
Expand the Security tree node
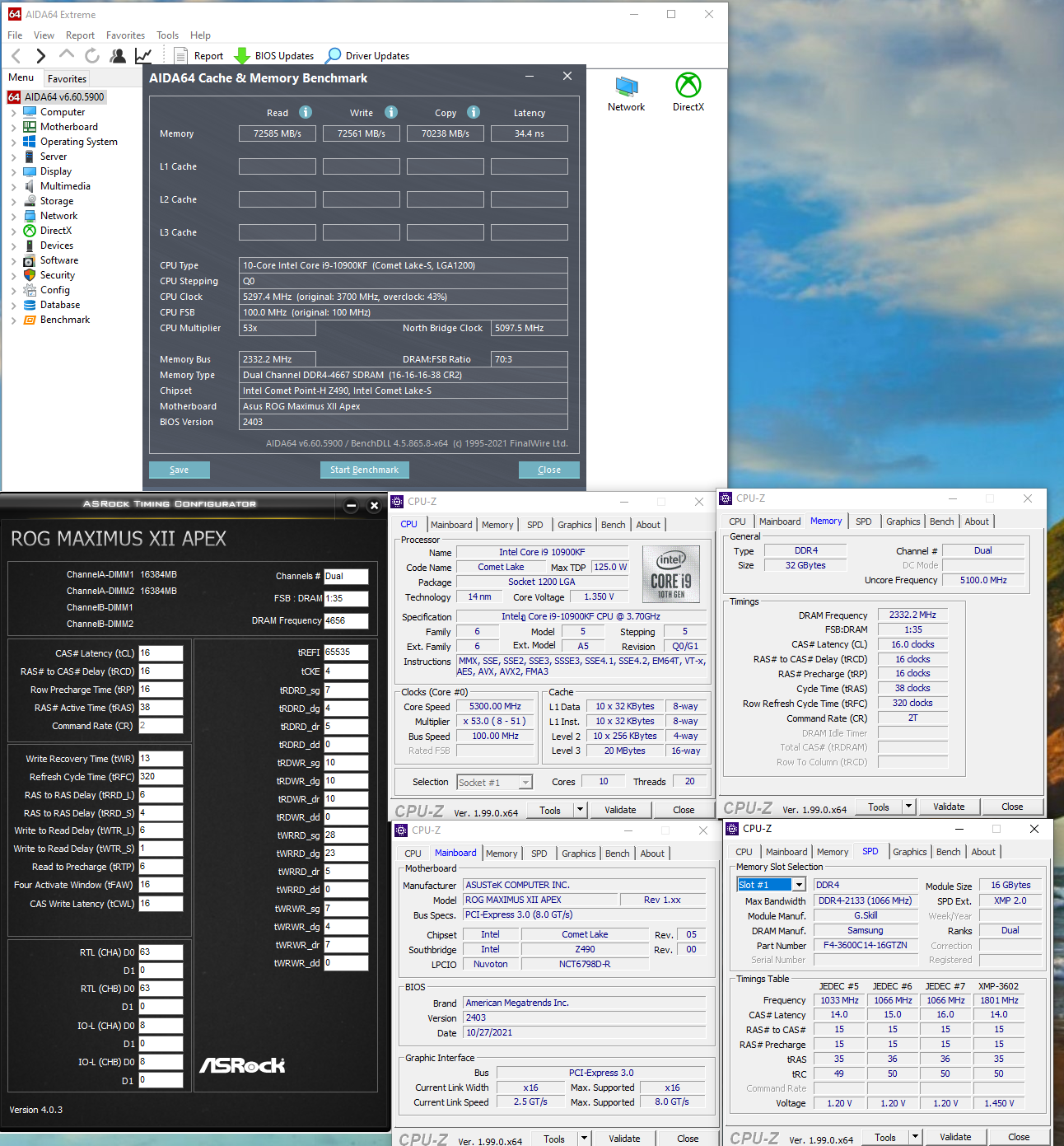click(13, 276)
